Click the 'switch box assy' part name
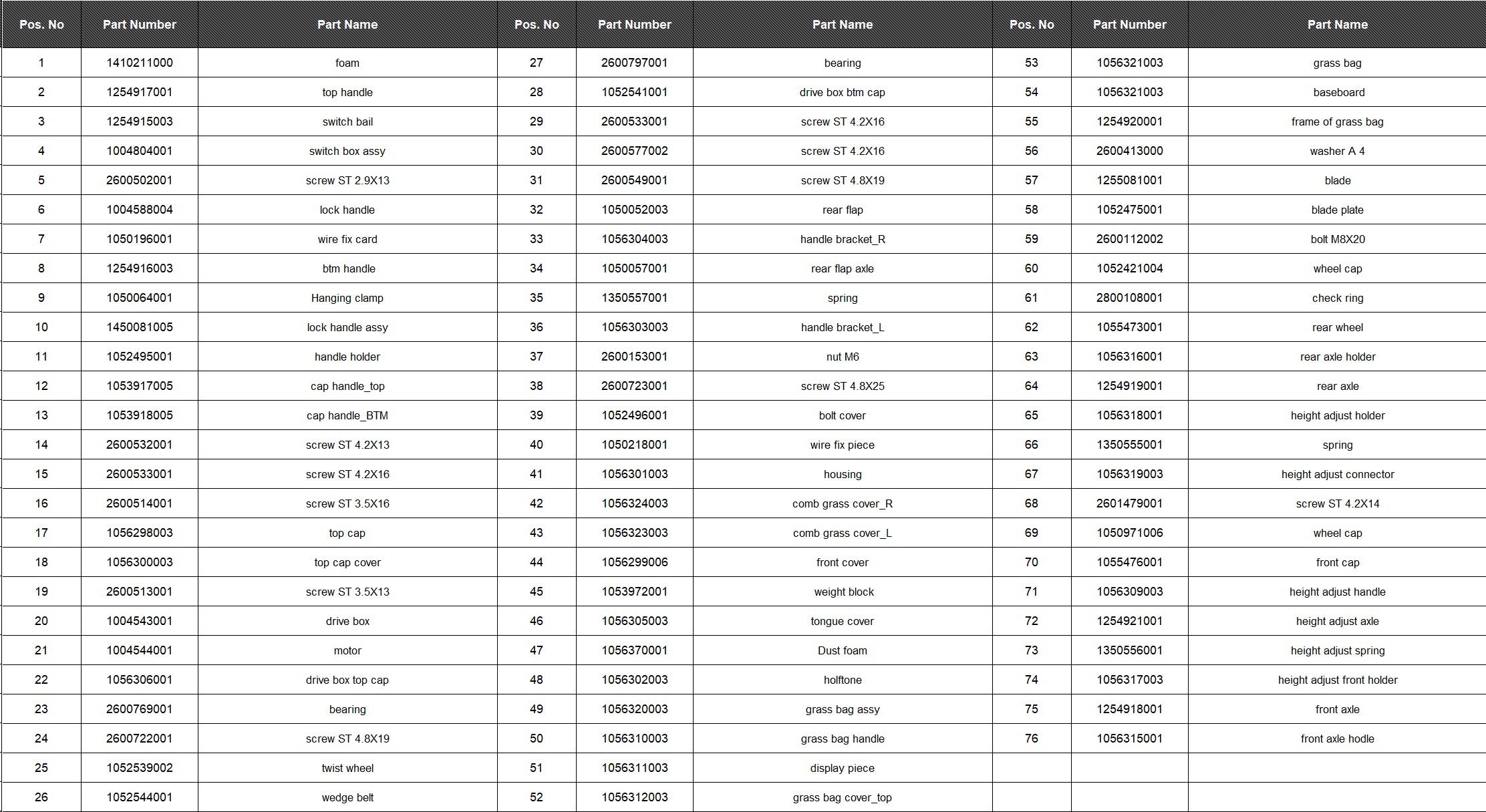This screenshot has width=1486, height=812. 347,151
